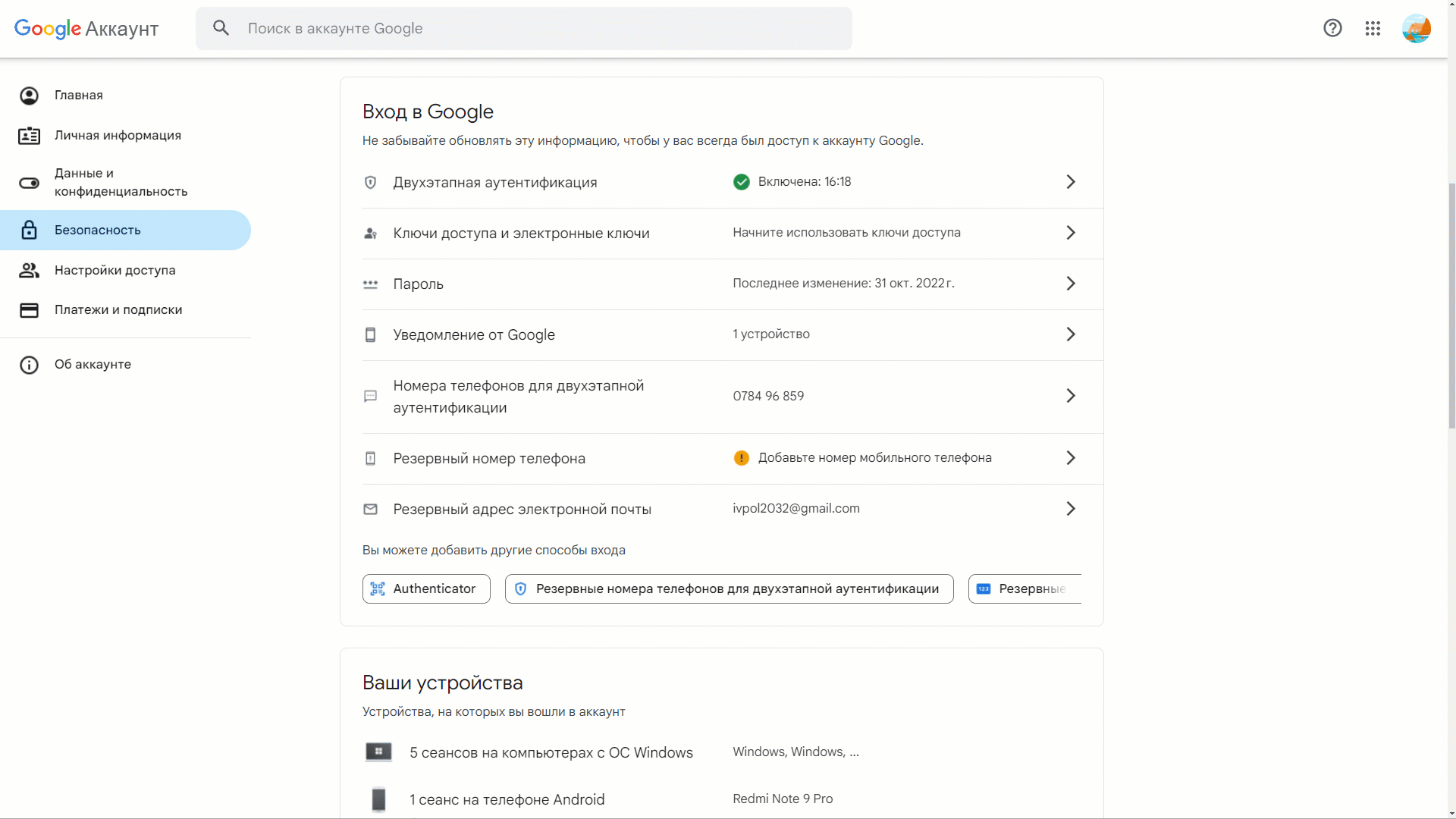Screen dimensions: 1456x819
Task: Click the page vertical scrollbar
Action: click(x=1451, y=303)
